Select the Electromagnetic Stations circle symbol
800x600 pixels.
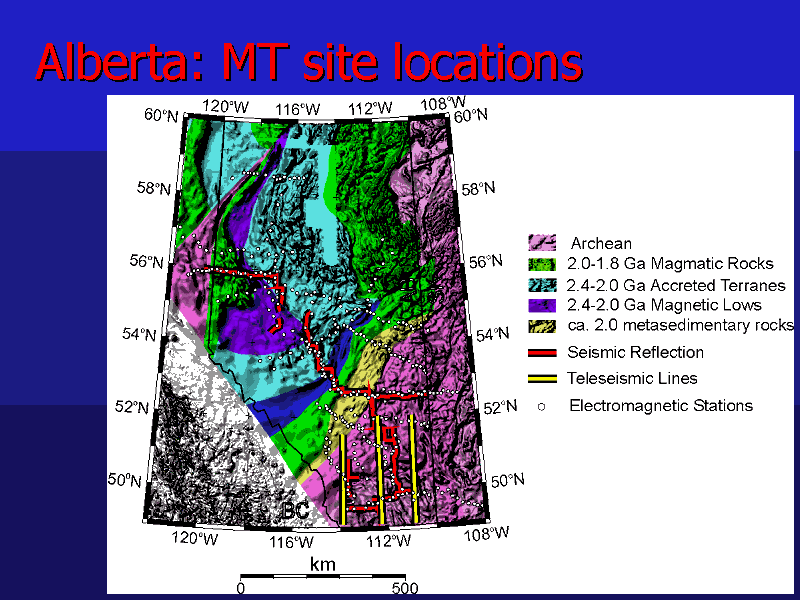[x=540, y=406]
